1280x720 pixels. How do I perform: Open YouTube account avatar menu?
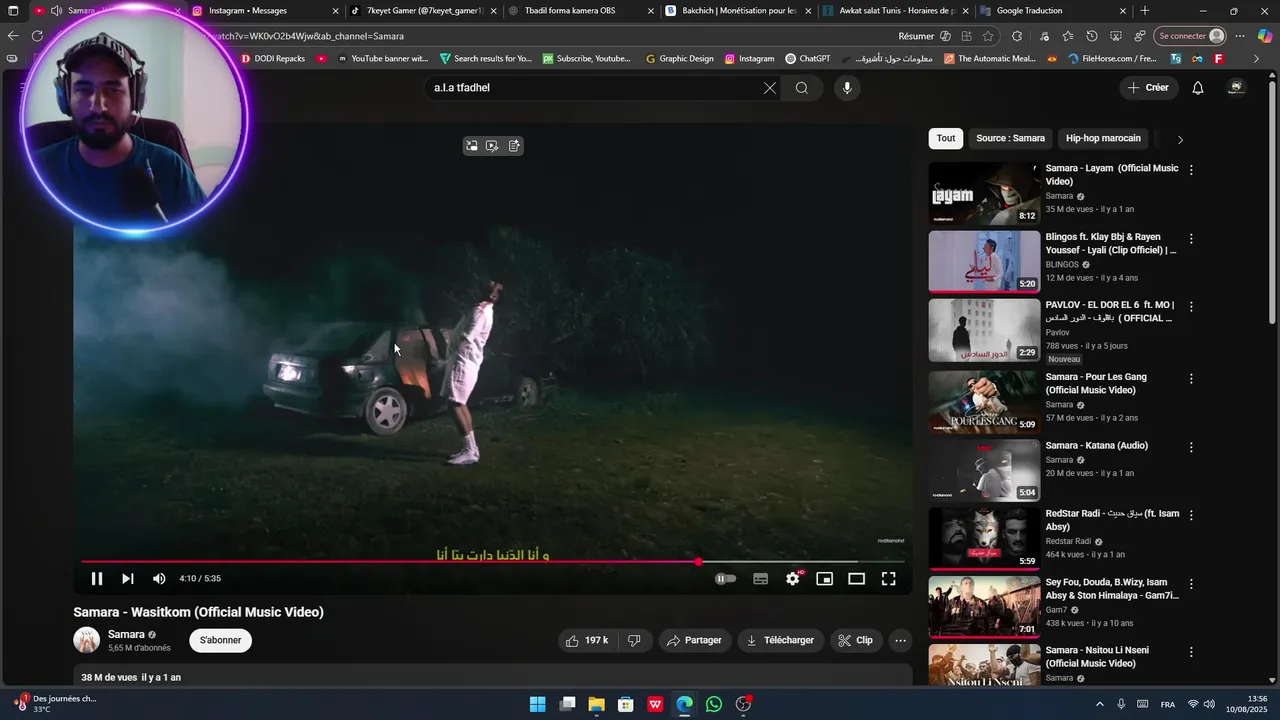tap(1236, 88)
